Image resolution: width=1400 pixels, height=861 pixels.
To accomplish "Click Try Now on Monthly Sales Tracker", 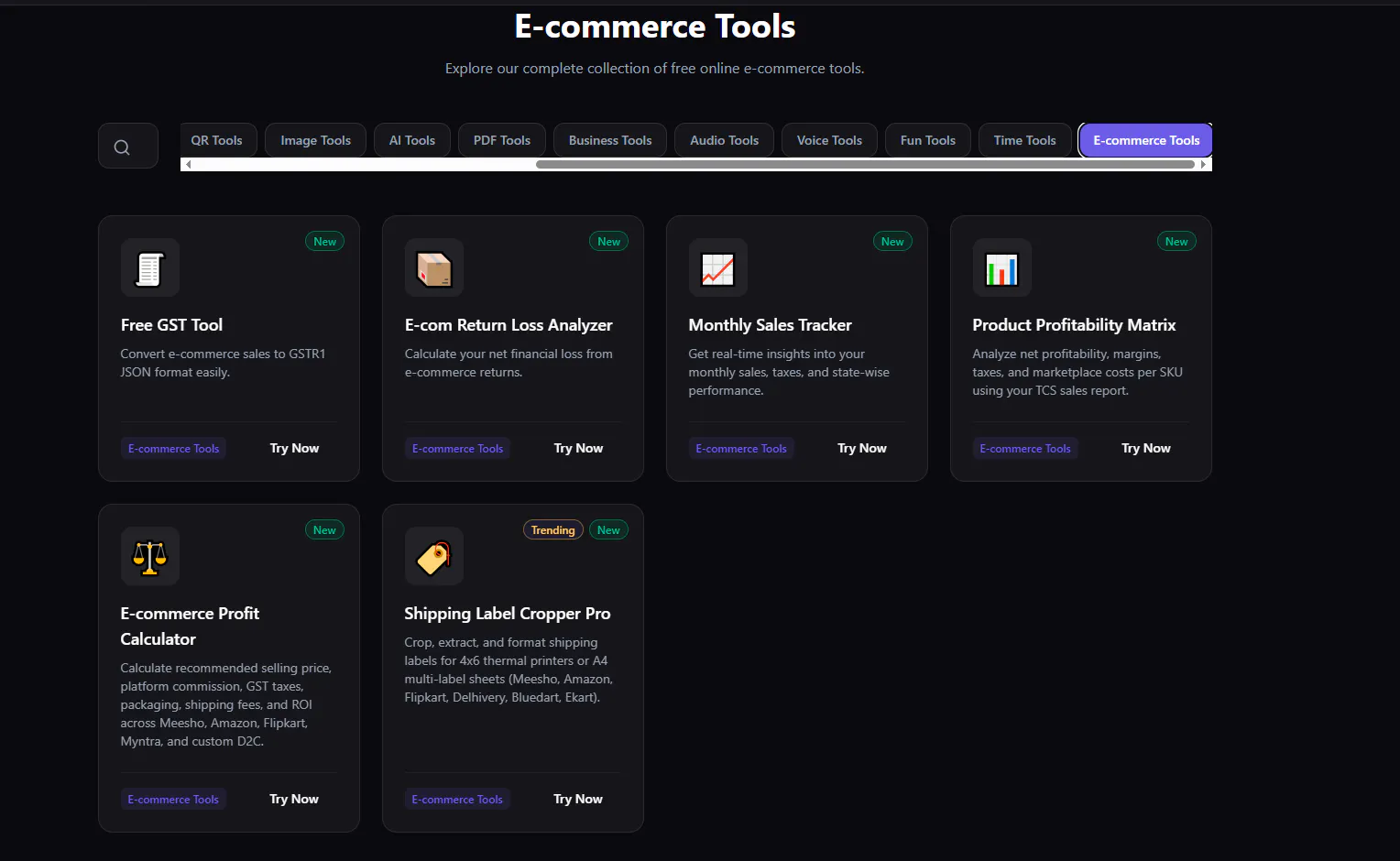I will point(862,448).
